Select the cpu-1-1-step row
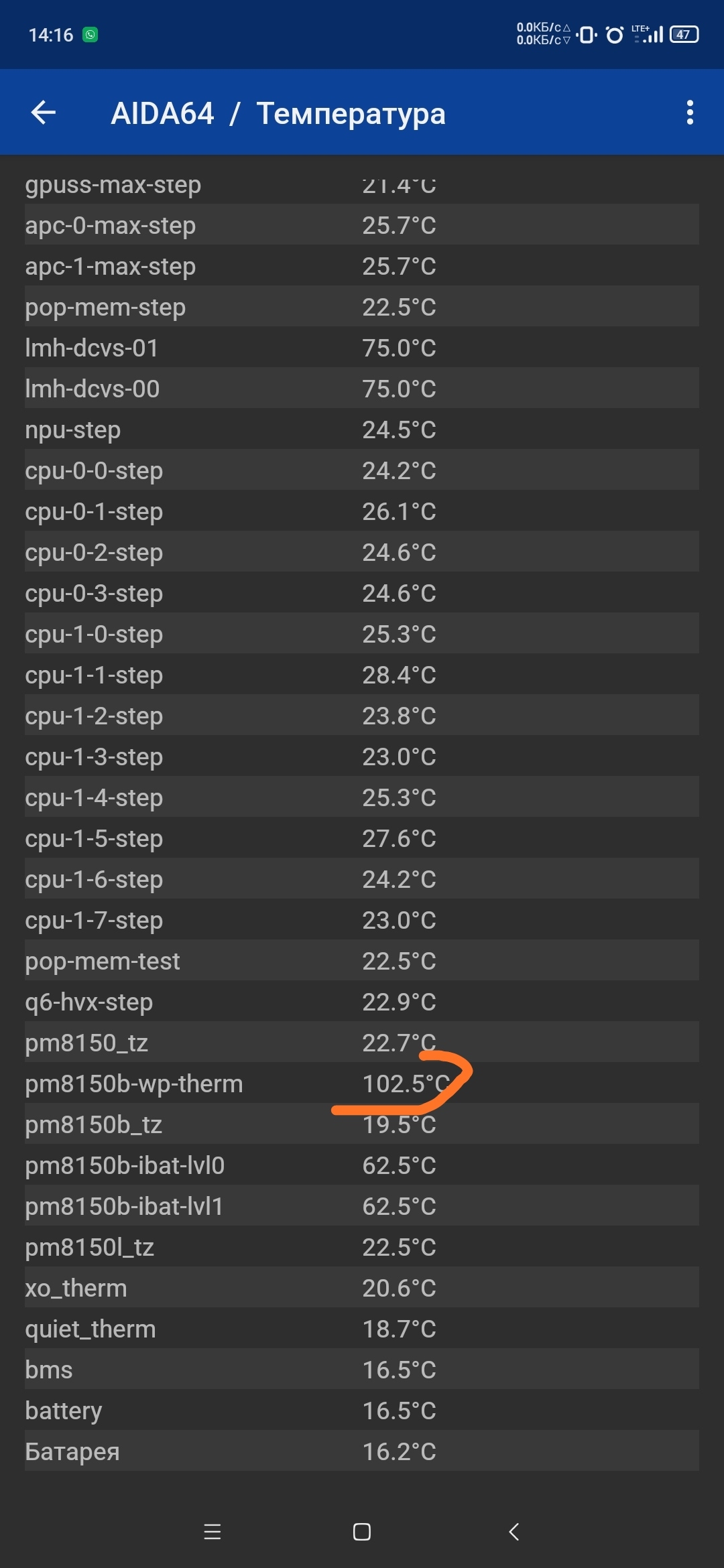This screenshot has height=1568, width=724. click(x=362, y=675)
